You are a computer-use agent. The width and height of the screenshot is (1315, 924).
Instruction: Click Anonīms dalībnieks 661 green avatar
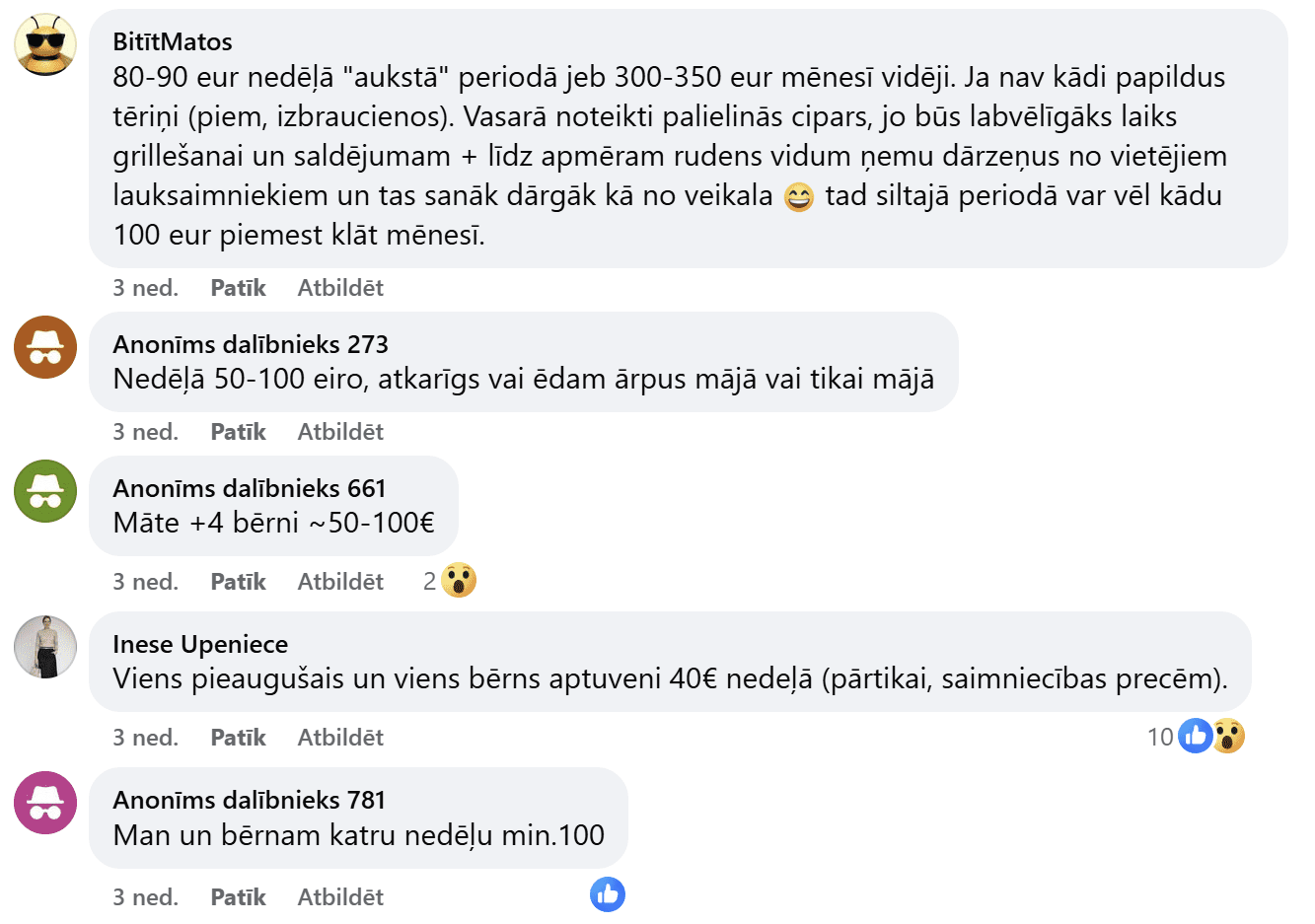45,491
